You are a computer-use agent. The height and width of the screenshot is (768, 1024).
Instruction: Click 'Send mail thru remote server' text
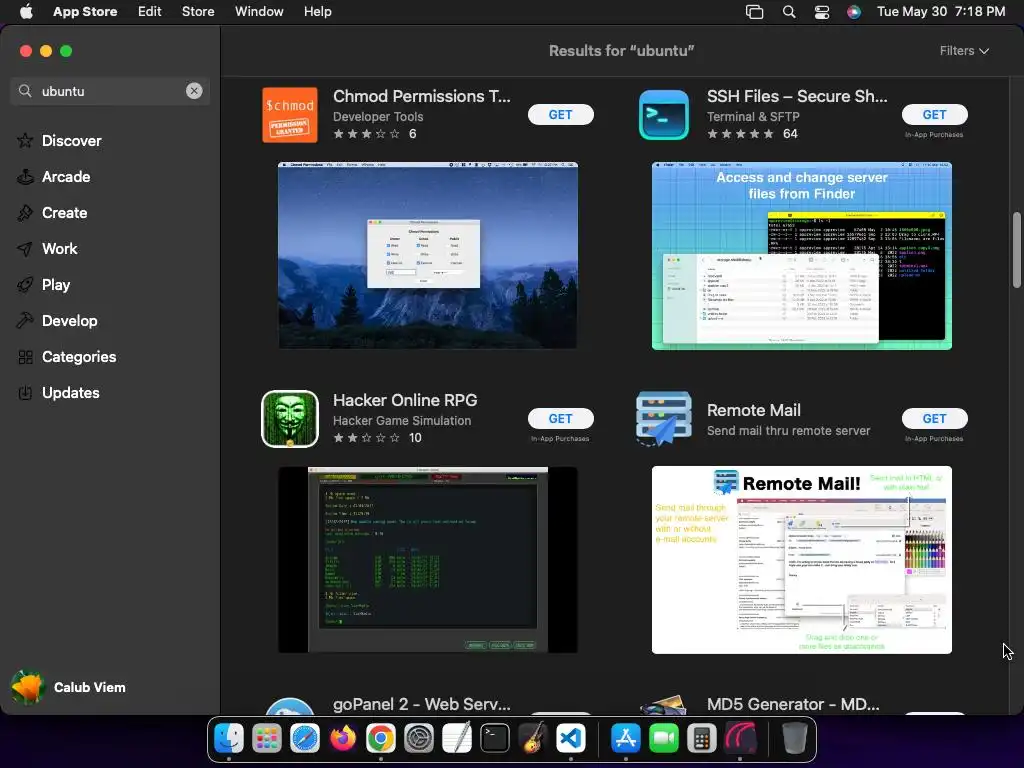click(788, 430)
